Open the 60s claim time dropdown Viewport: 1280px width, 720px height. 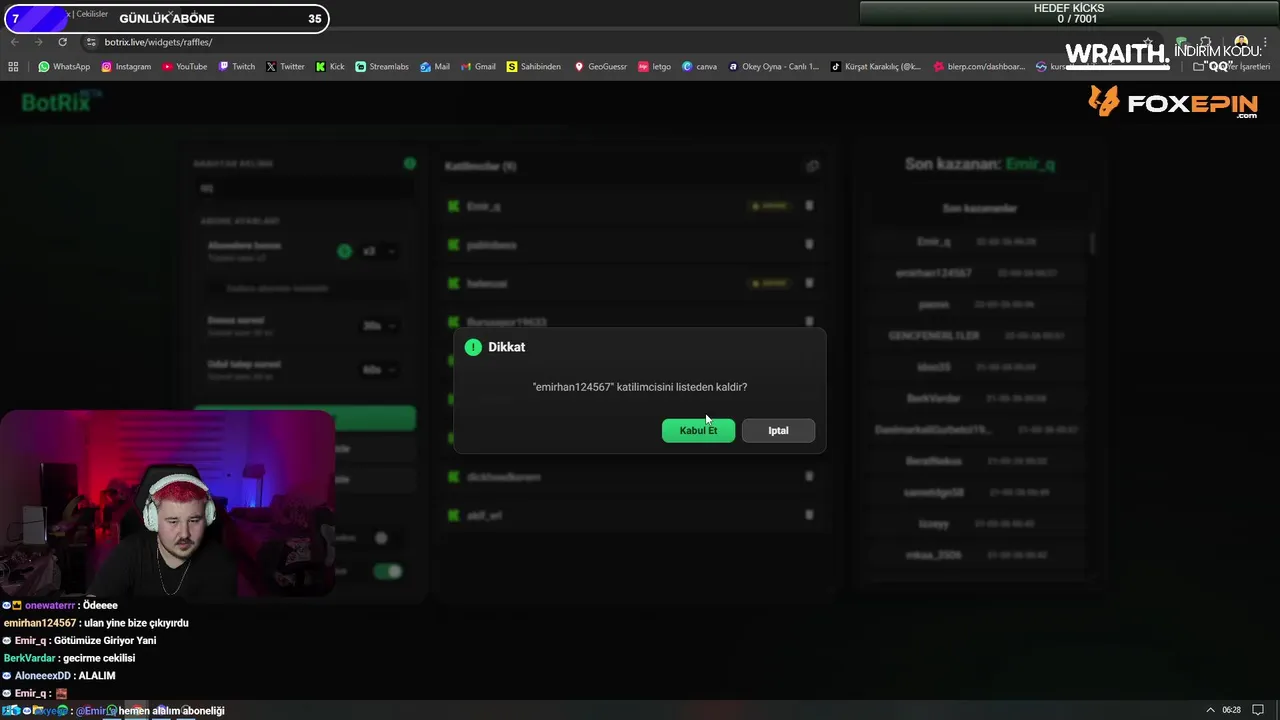[x=379, y=370]
